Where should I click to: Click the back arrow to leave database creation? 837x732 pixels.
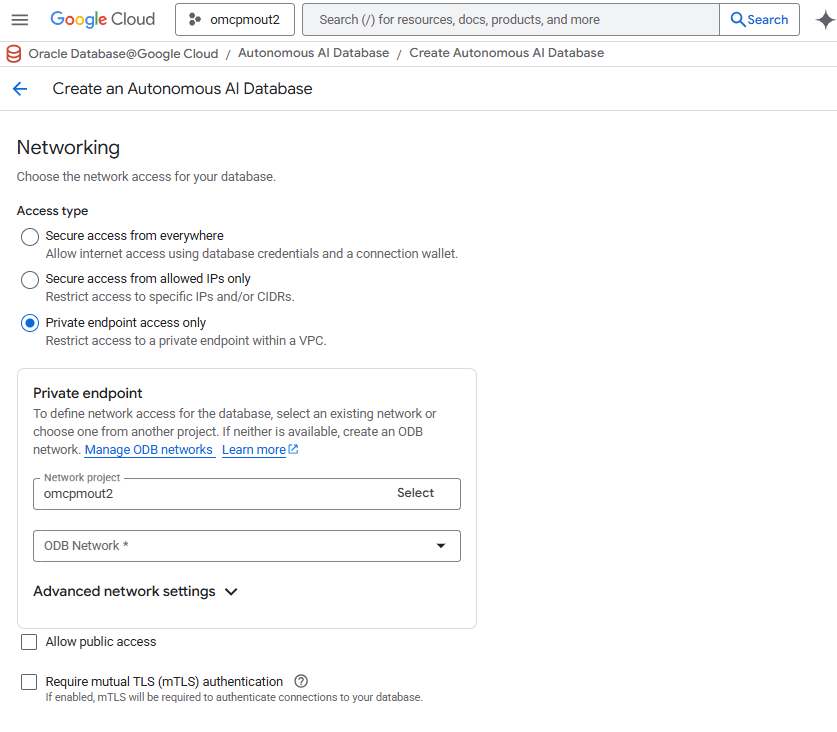20,88
